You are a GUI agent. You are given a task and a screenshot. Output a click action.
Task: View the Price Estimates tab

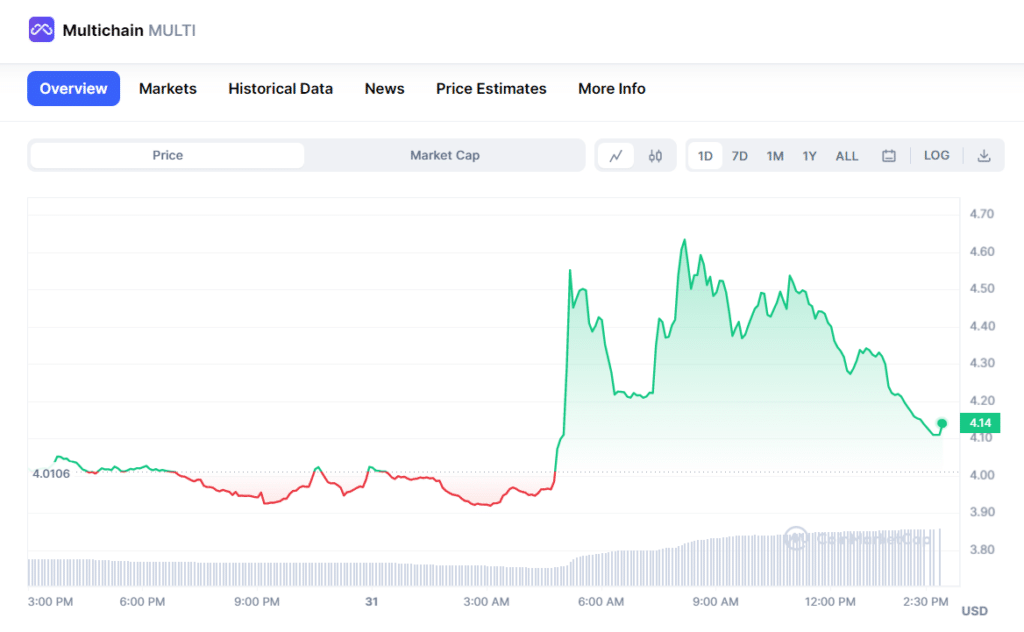tap(491, 89)
